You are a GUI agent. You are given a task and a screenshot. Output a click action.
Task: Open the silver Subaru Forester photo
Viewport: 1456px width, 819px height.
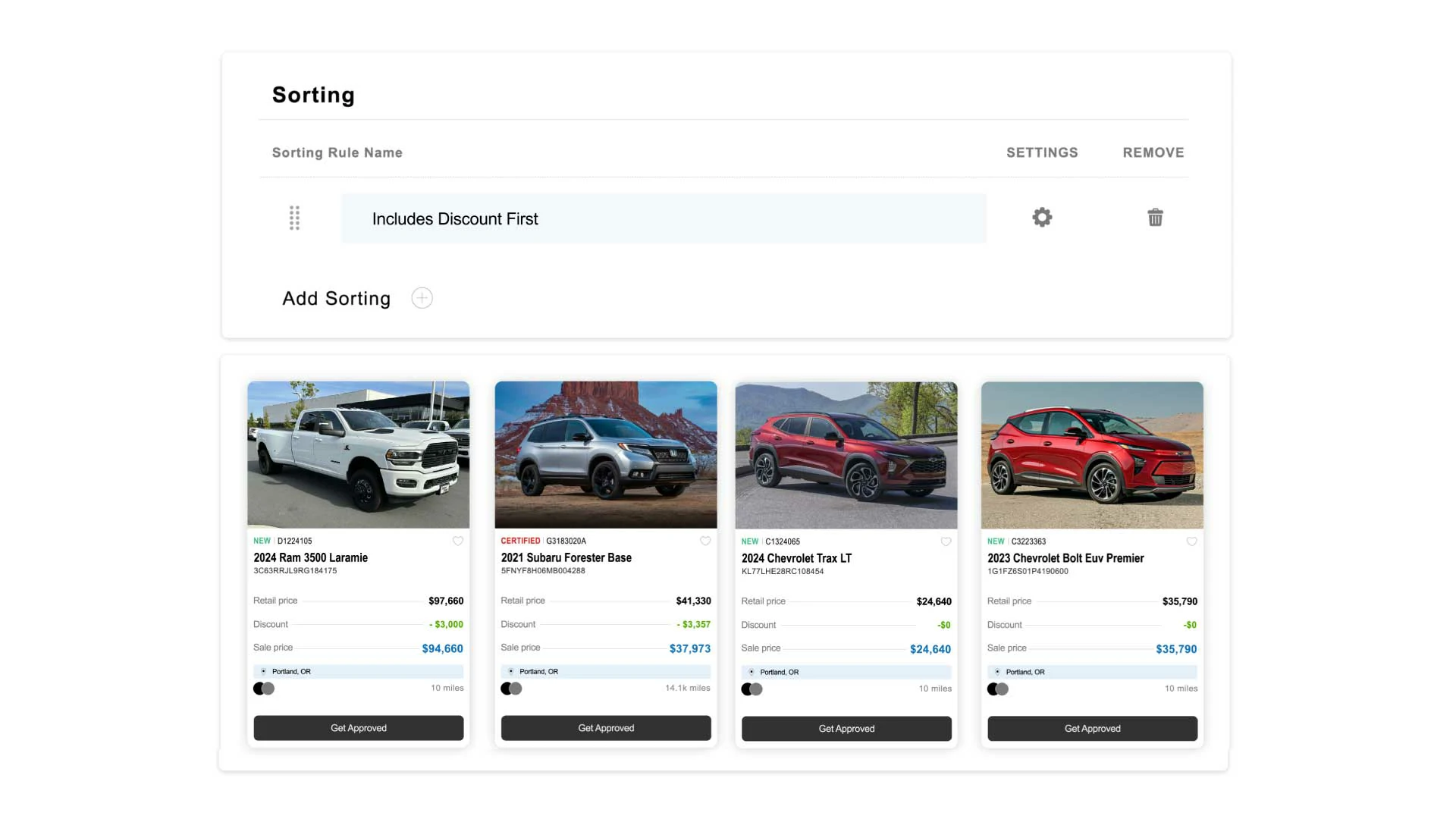tap(606, 454)
